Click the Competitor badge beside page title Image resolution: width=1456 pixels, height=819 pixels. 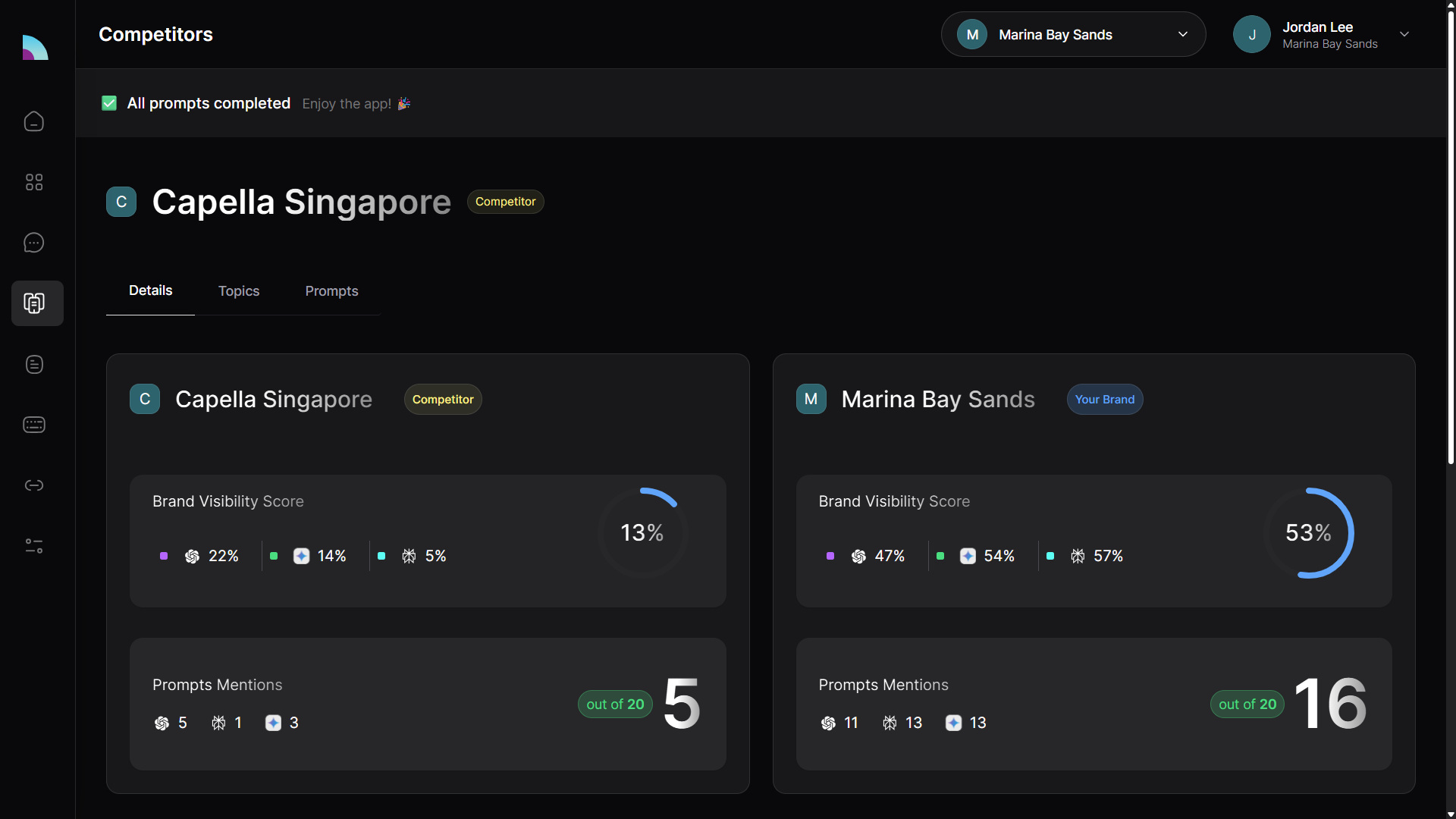[x=505, y=202]
